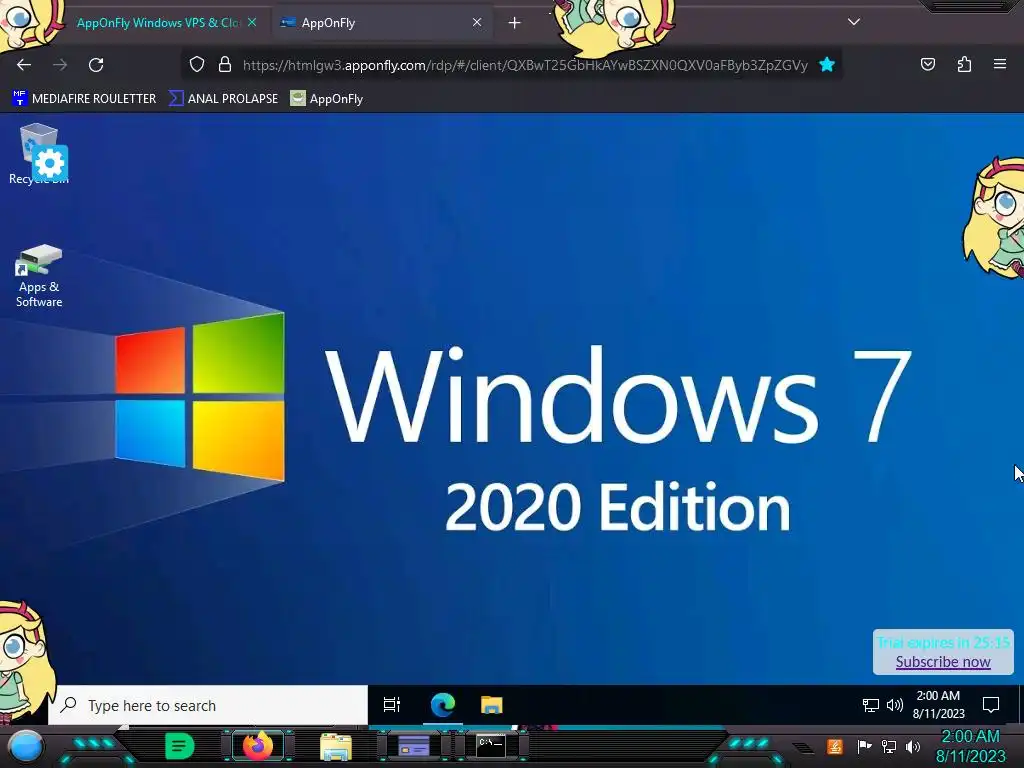Select the Recycle Bin desktop icon

39,154
